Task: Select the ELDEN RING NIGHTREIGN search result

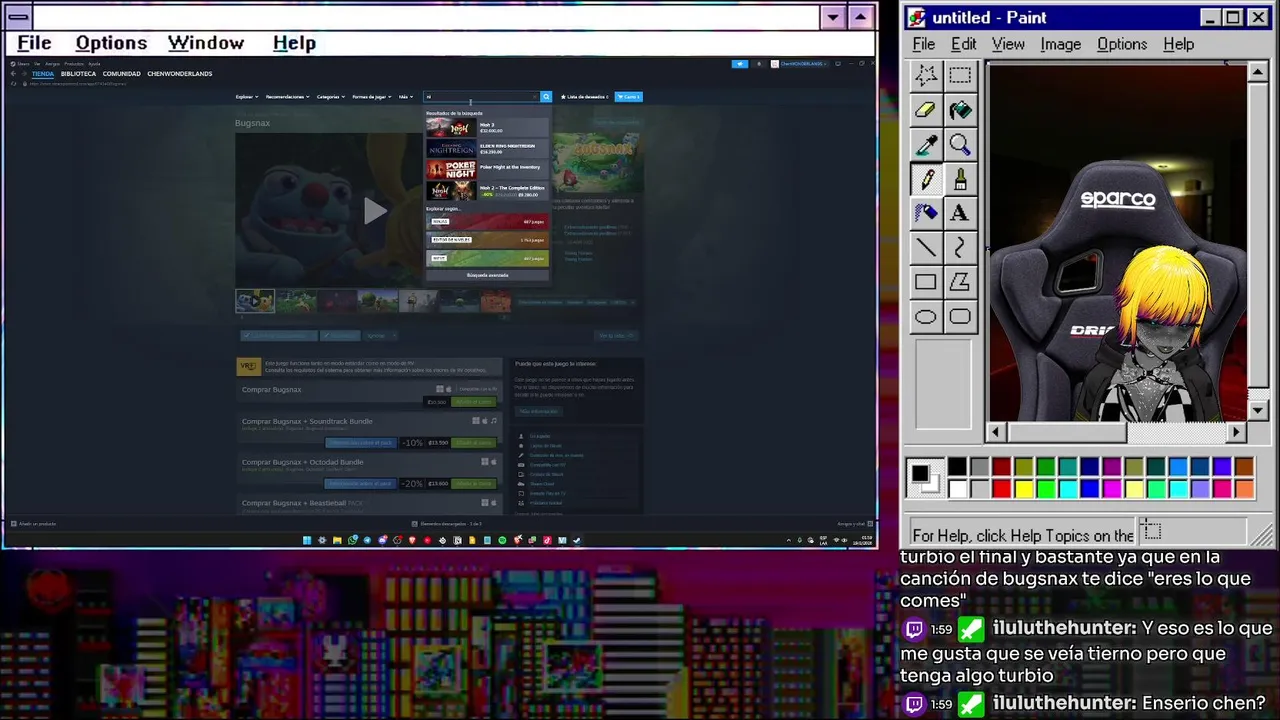Action: pyautogui.click(x=487, y=149)
